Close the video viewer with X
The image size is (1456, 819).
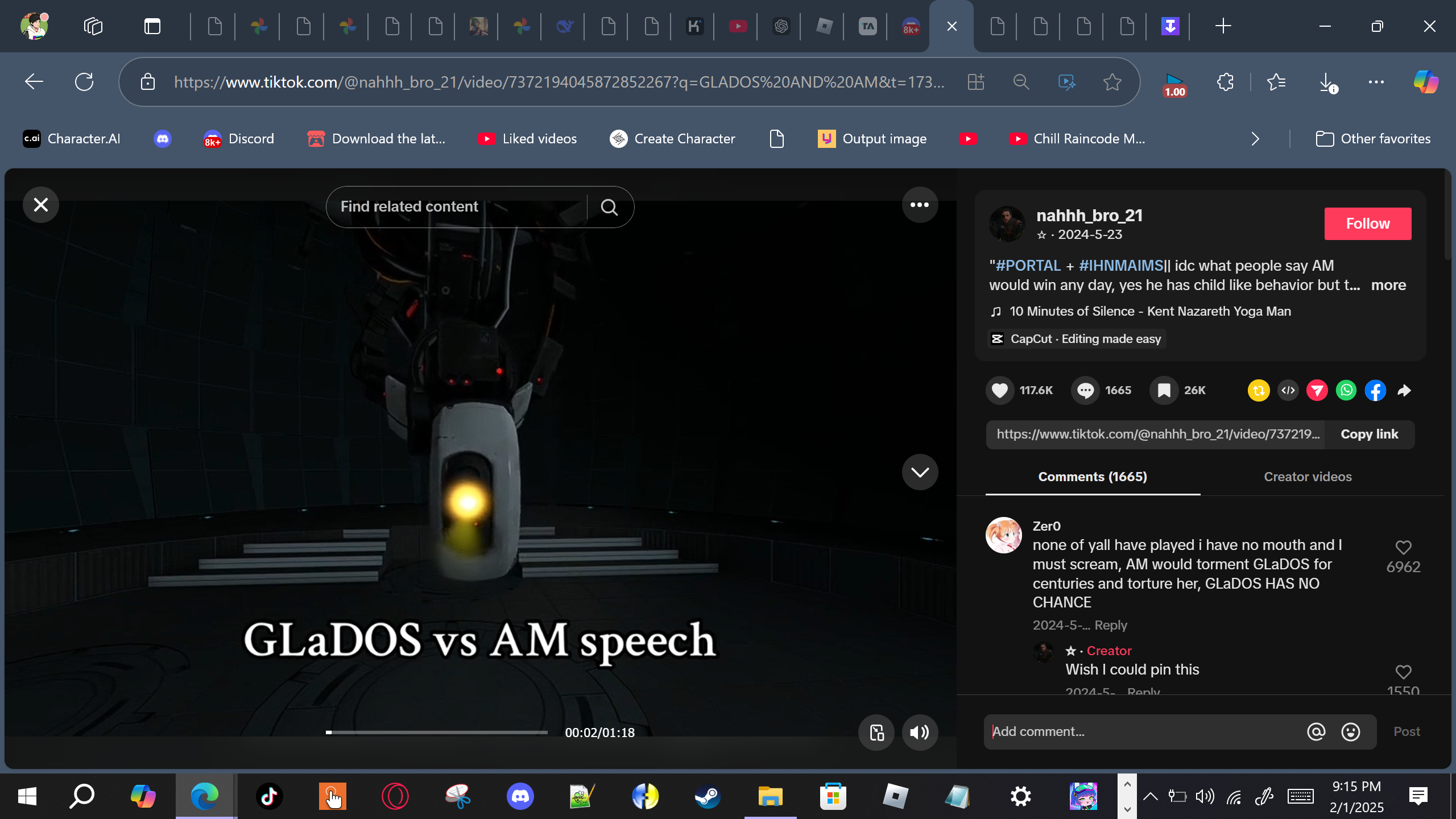click(x=41, y=205)
